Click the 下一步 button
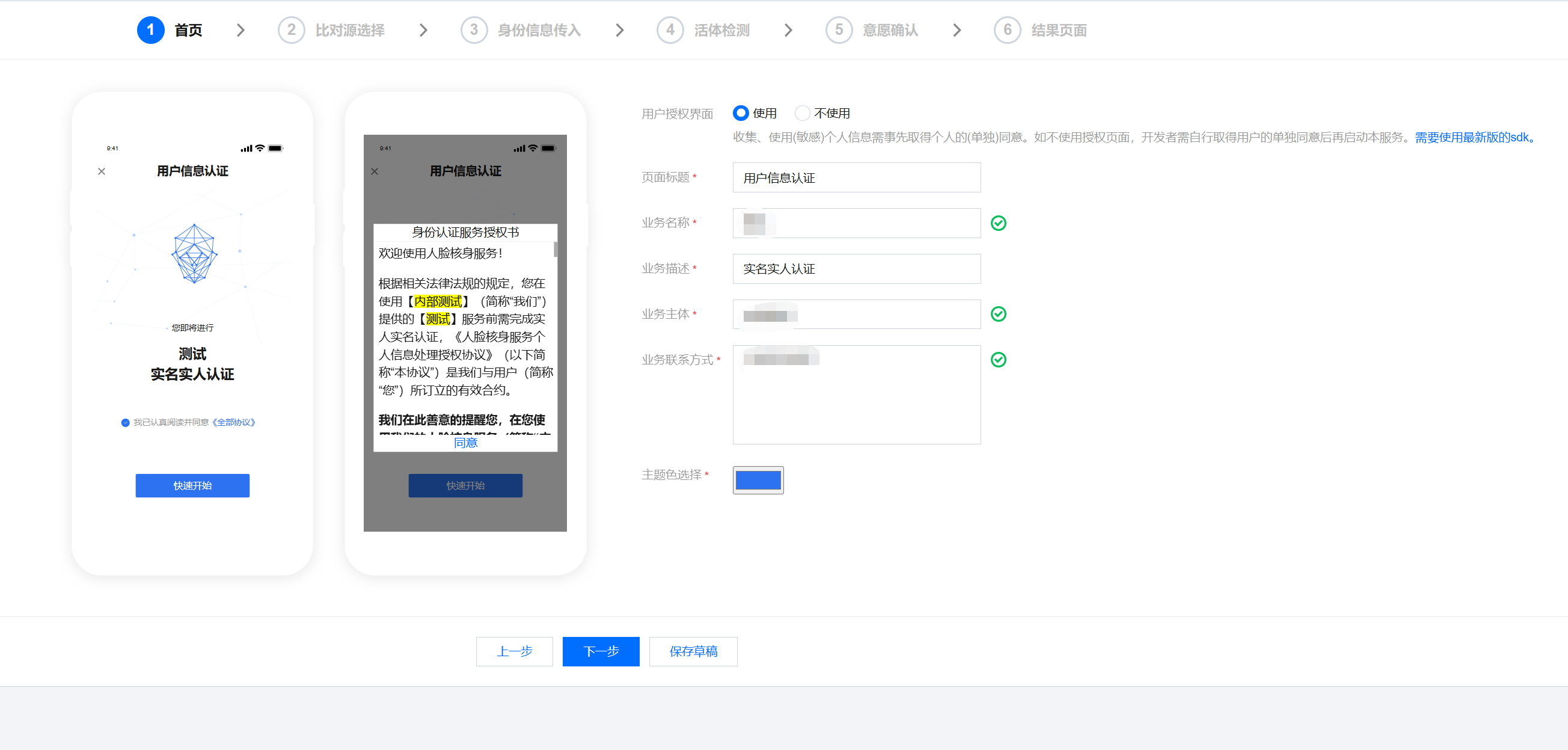The image size is (1568, 750). click(x=601, y=651)
